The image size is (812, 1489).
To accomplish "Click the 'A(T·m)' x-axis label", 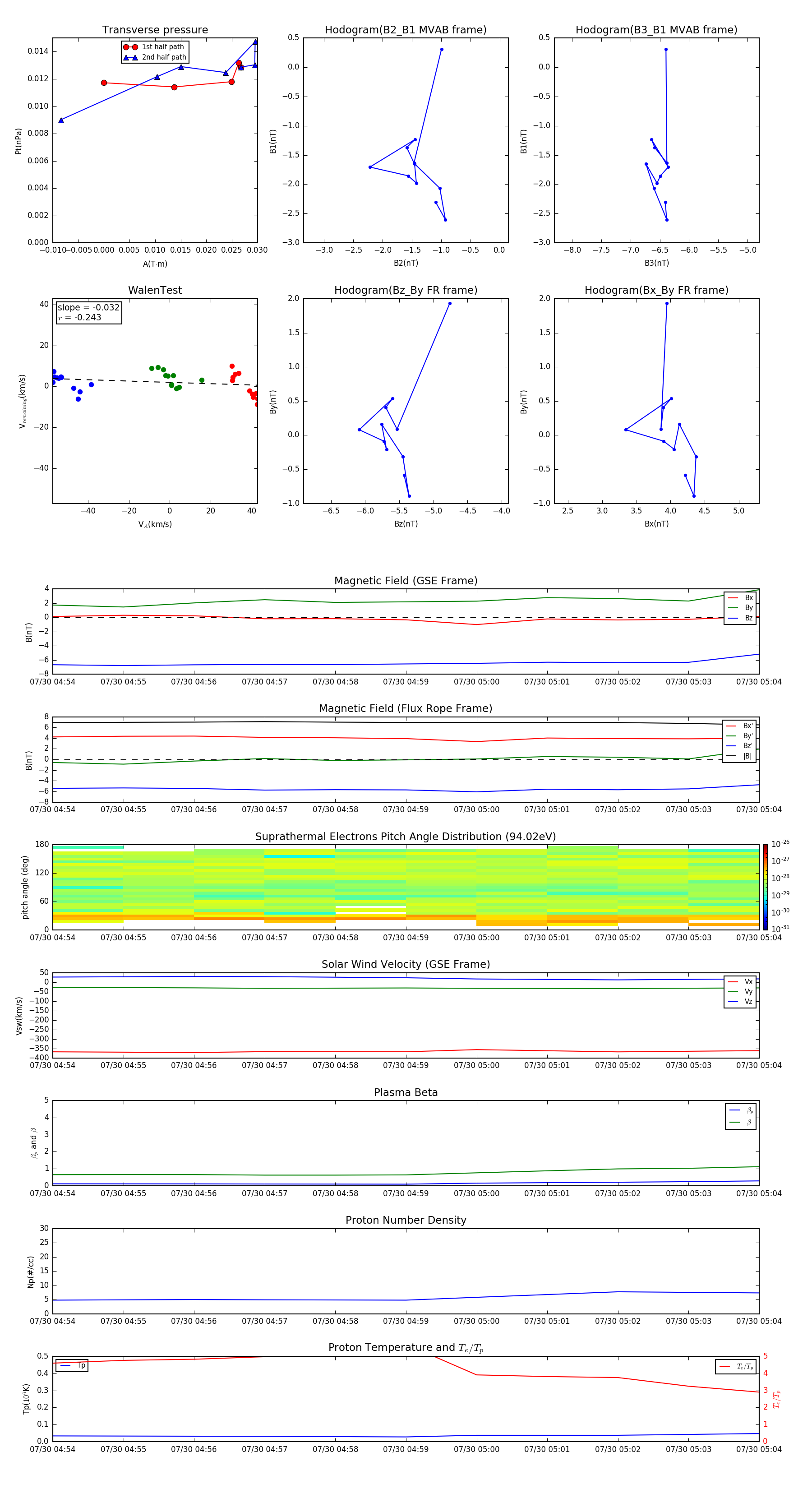I will 155,264.
